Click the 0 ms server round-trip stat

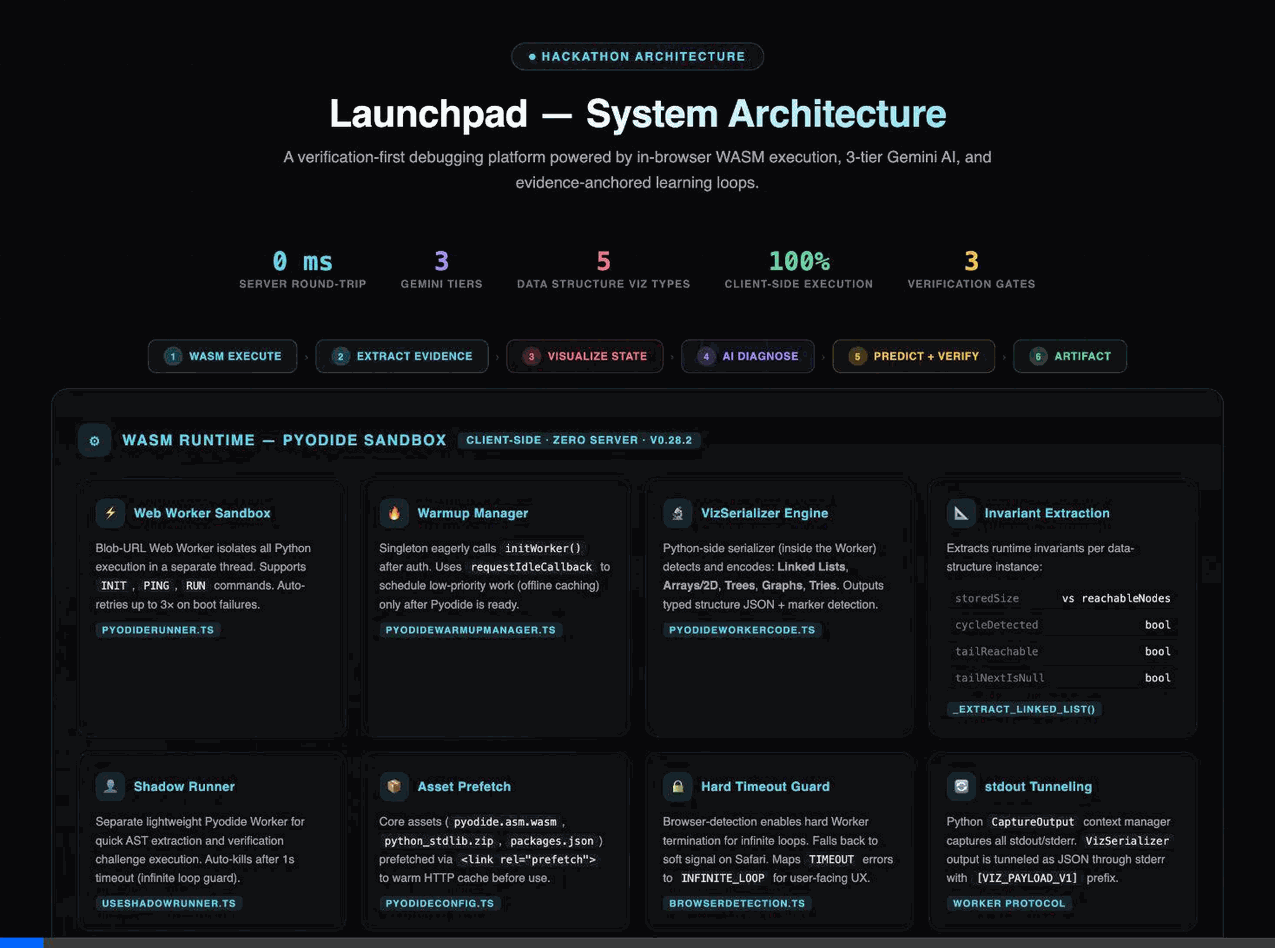303,269
